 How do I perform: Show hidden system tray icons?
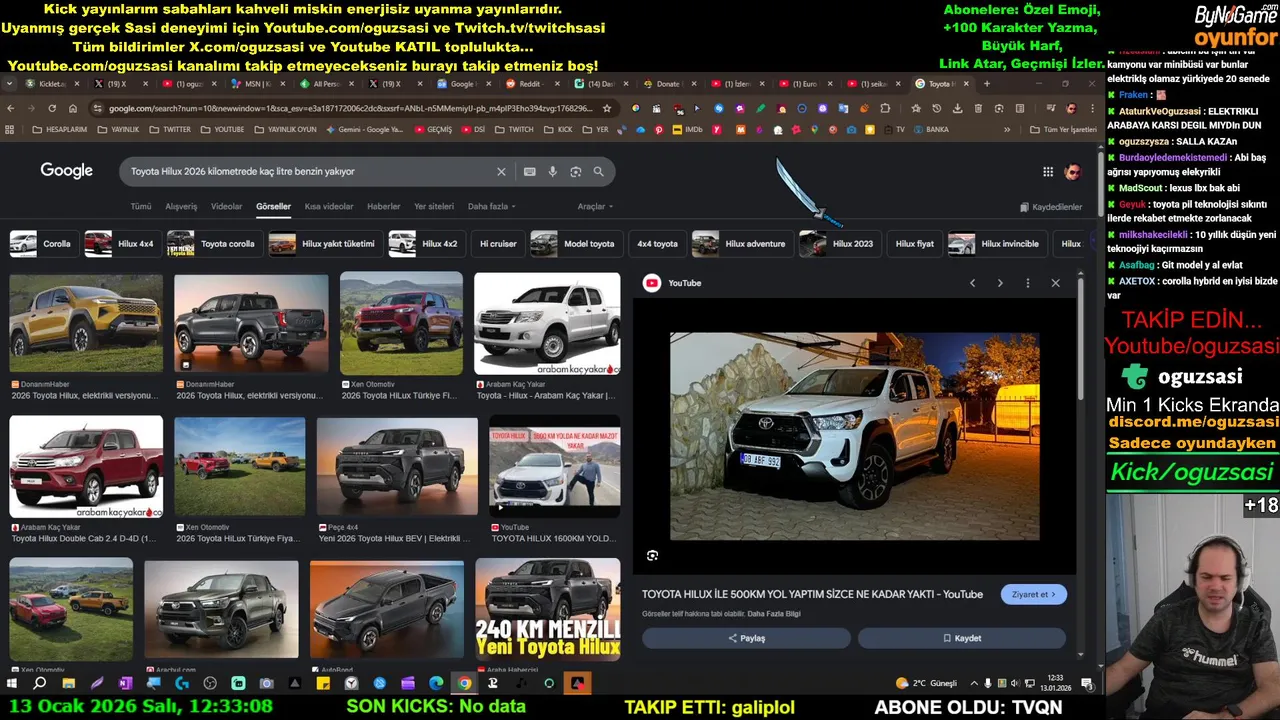click(x=975, y=683)
